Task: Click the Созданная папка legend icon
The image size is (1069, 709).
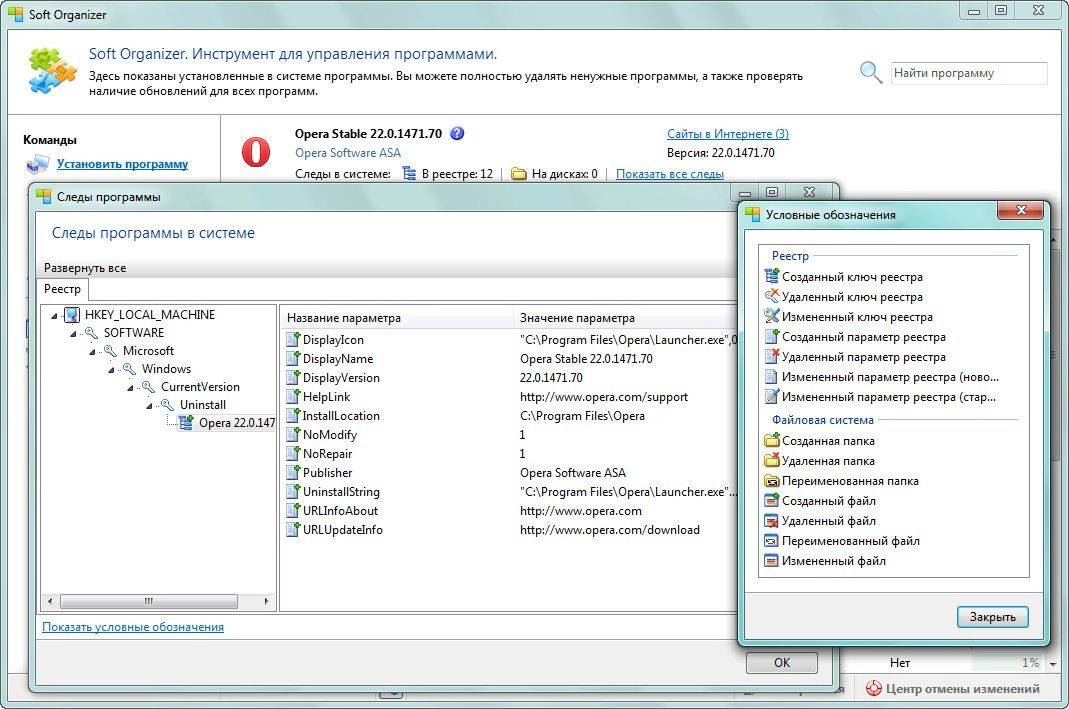Action: (x=772, y=440)
